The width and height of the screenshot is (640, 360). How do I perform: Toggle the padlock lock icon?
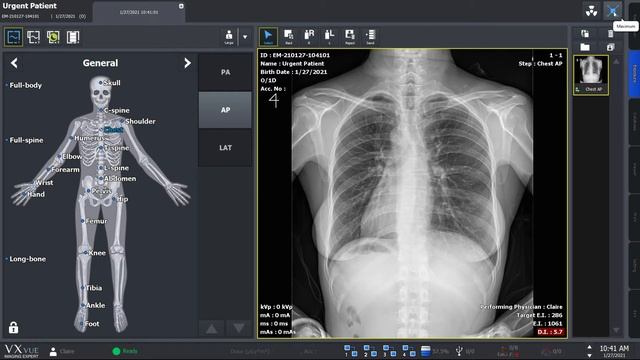13,327
